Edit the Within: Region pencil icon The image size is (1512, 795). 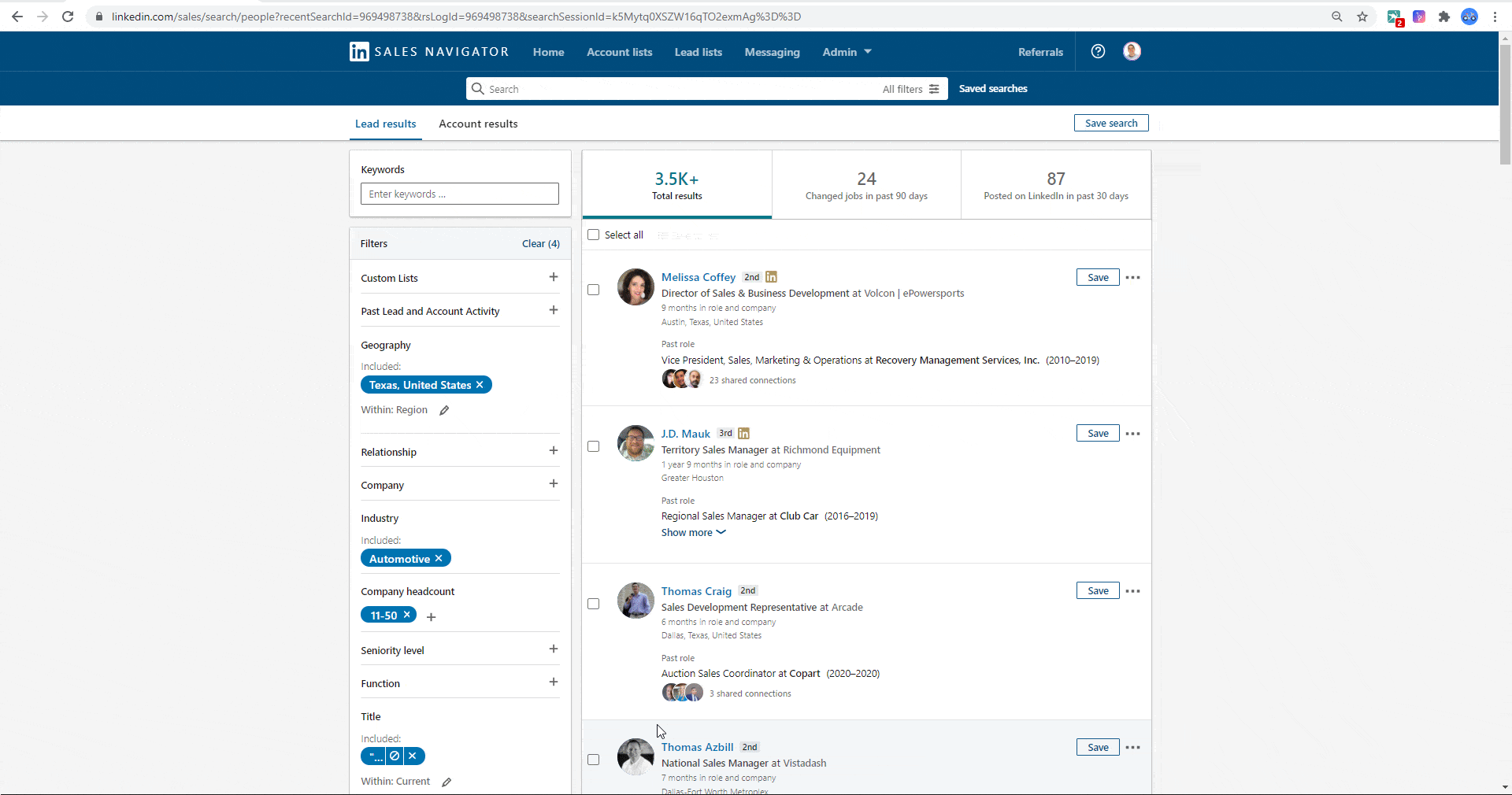[444, 410]
